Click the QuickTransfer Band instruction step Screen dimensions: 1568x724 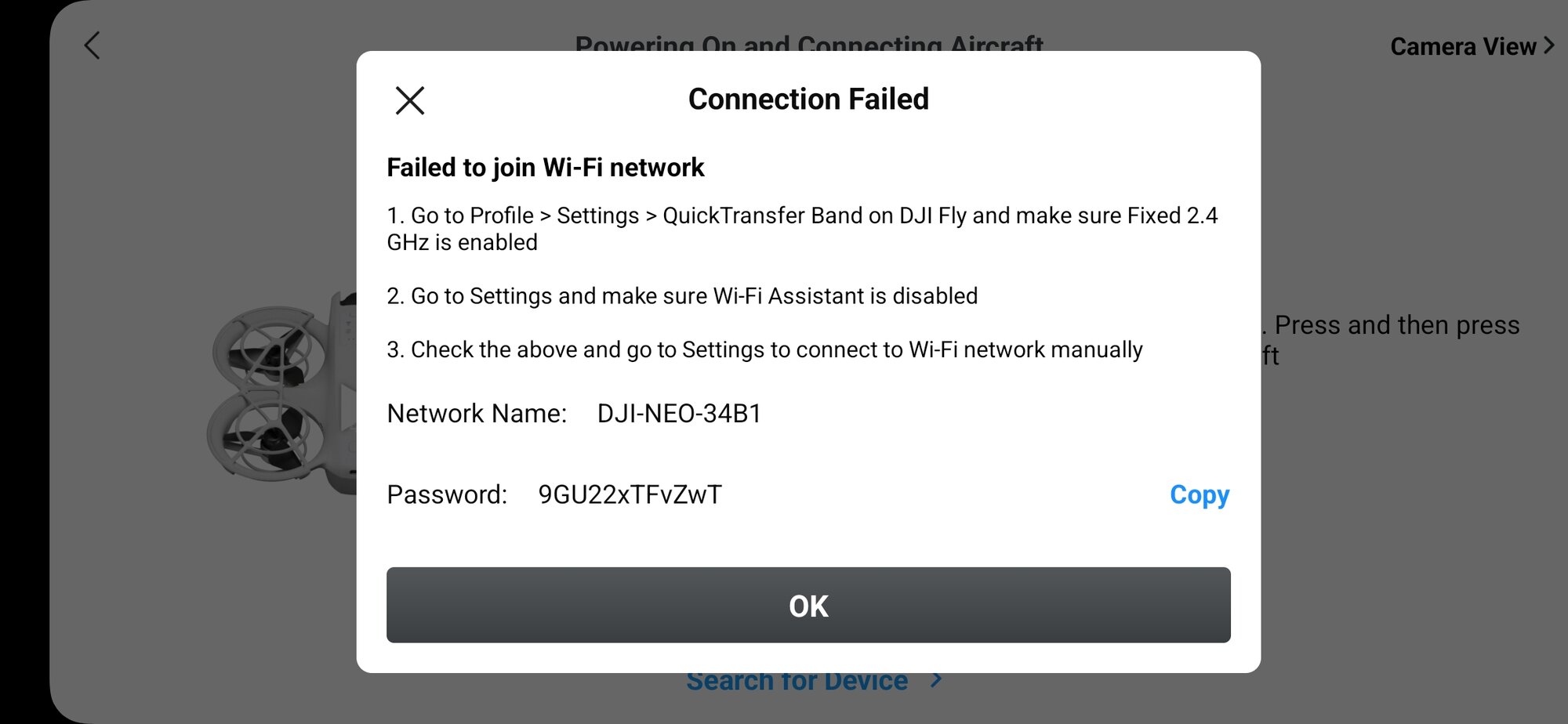tap(801, 229)
